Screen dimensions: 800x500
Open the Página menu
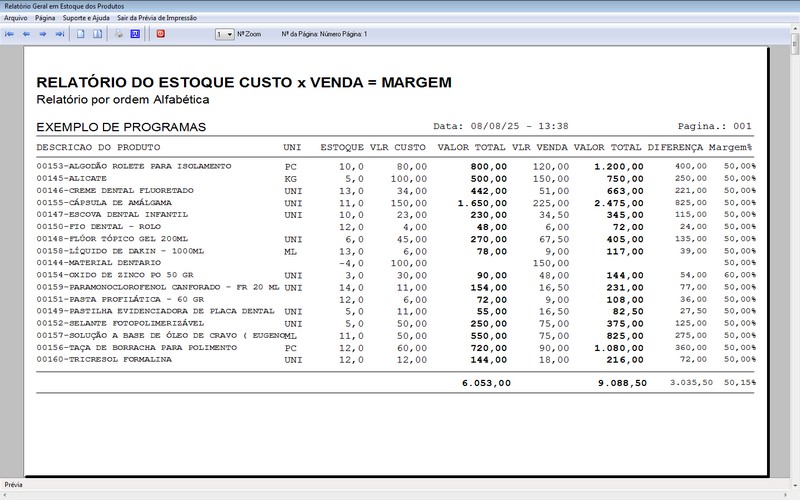(x=45, y=18)
